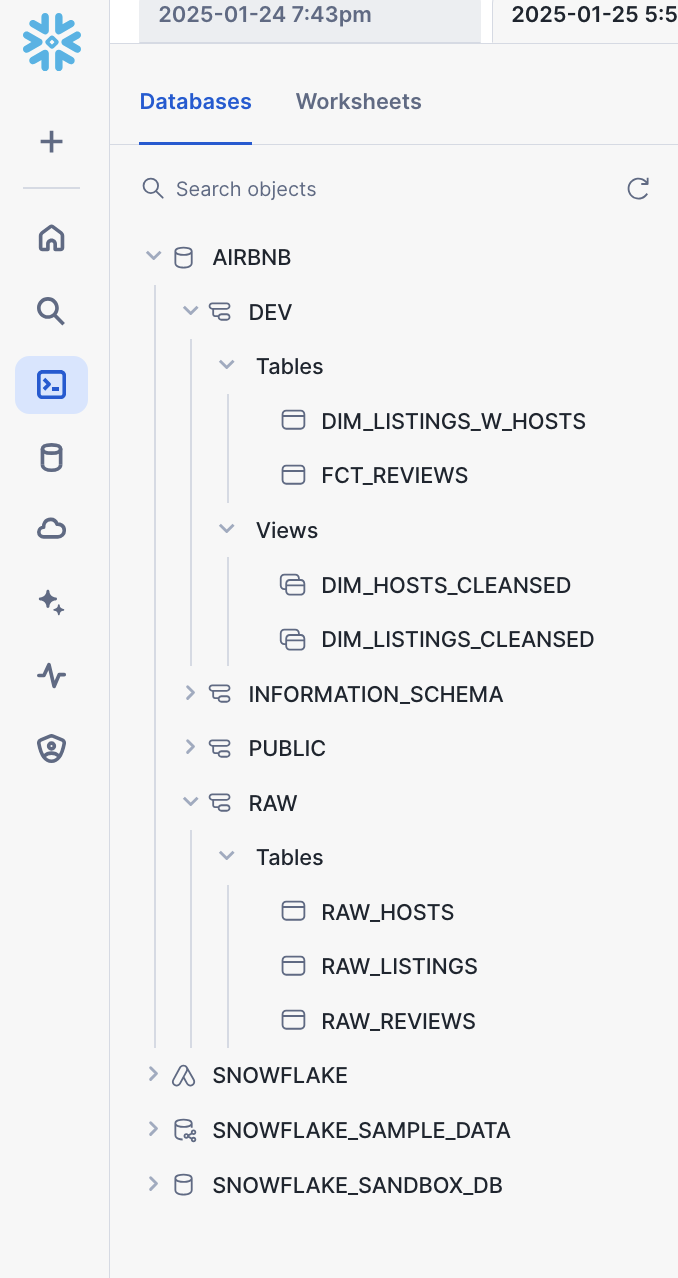Collapse the AIRBNB database tree

tap(153, 257)
